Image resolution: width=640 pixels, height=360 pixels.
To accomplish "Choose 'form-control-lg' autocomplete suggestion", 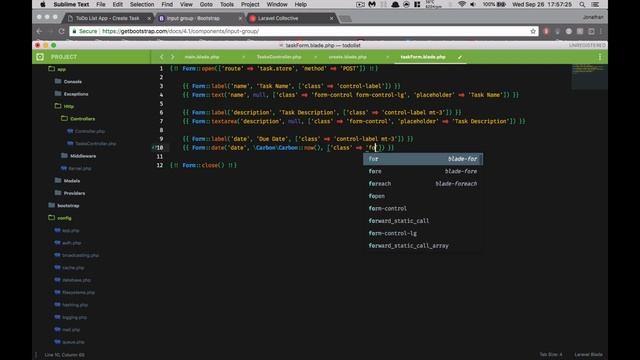I will (423, 233).
